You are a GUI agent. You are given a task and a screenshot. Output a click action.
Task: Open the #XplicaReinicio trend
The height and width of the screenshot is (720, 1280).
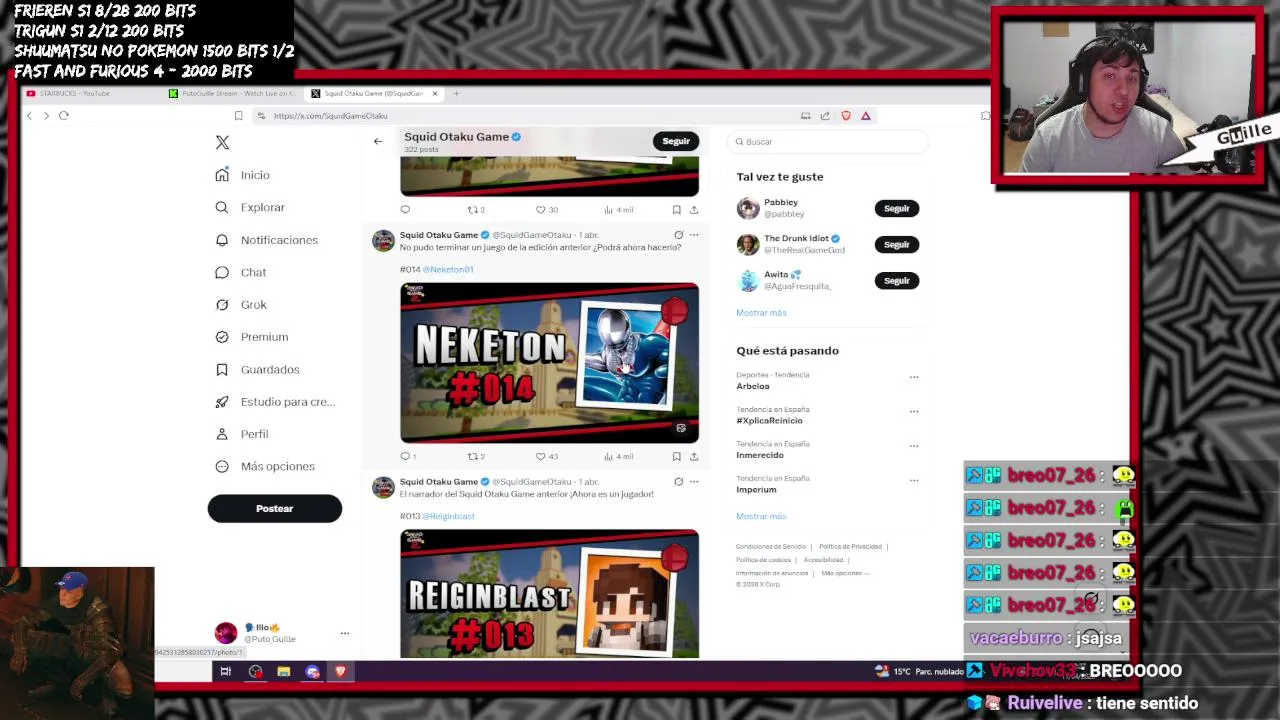point(769,420)
